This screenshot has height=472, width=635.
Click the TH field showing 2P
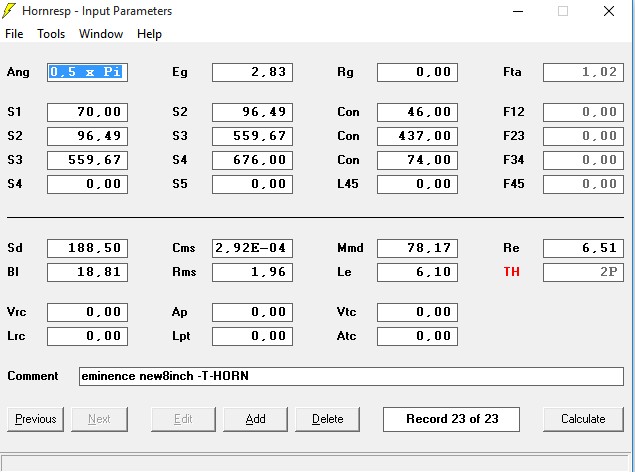pyautogui.click(x=583, y=272)
